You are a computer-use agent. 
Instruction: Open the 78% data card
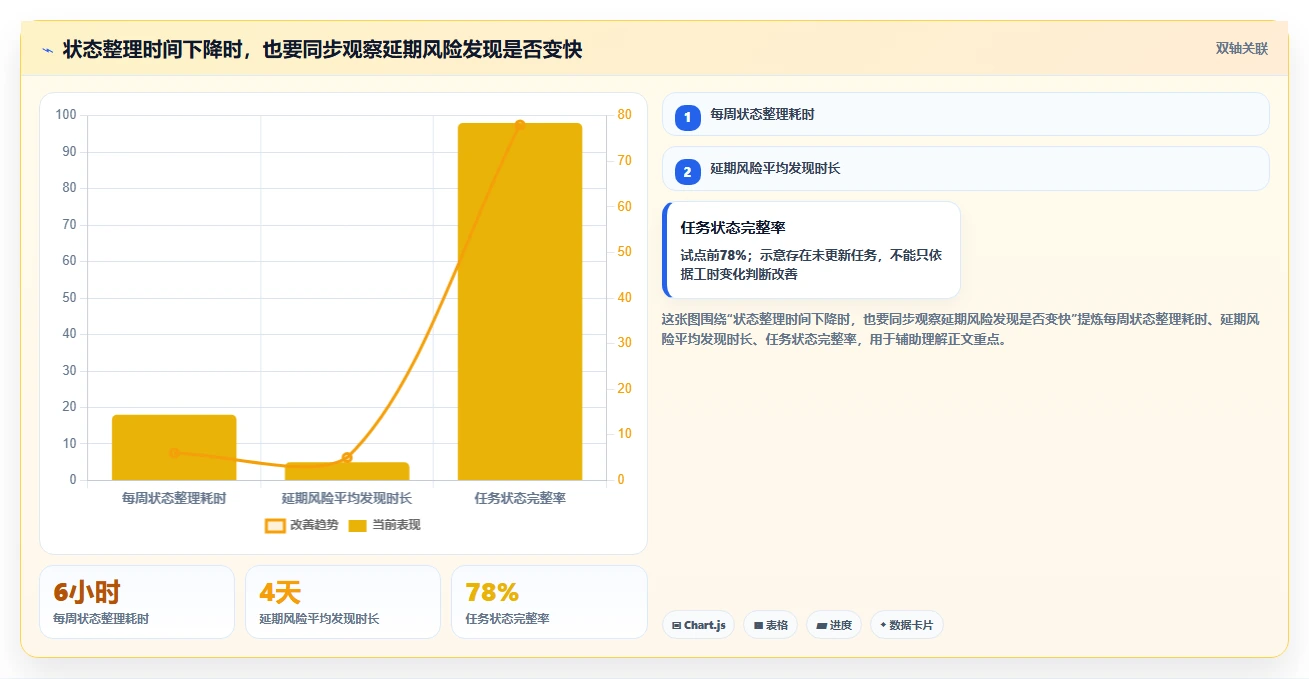[549, 602]
